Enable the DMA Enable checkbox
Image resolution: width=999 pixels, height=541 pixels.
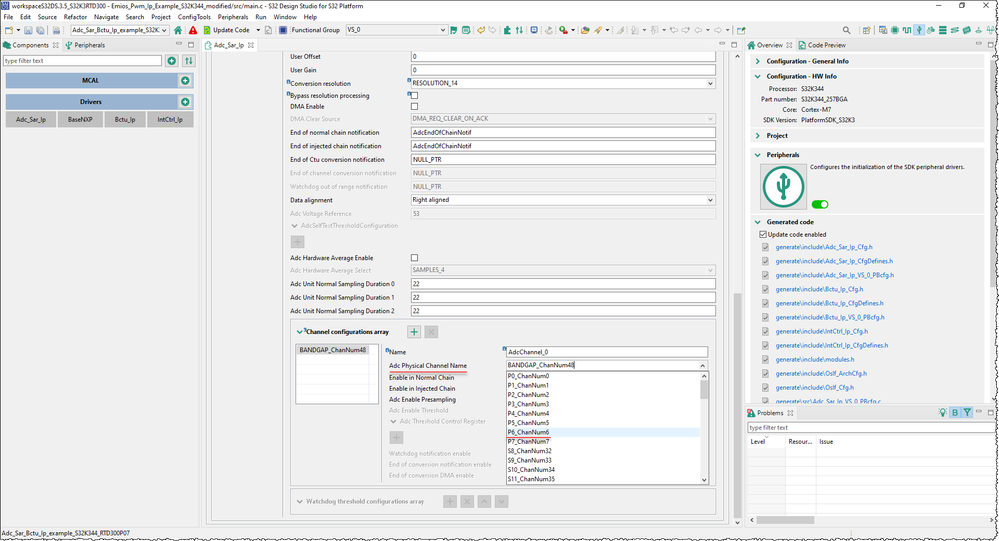pyautogui.click(x=415, y=106)
